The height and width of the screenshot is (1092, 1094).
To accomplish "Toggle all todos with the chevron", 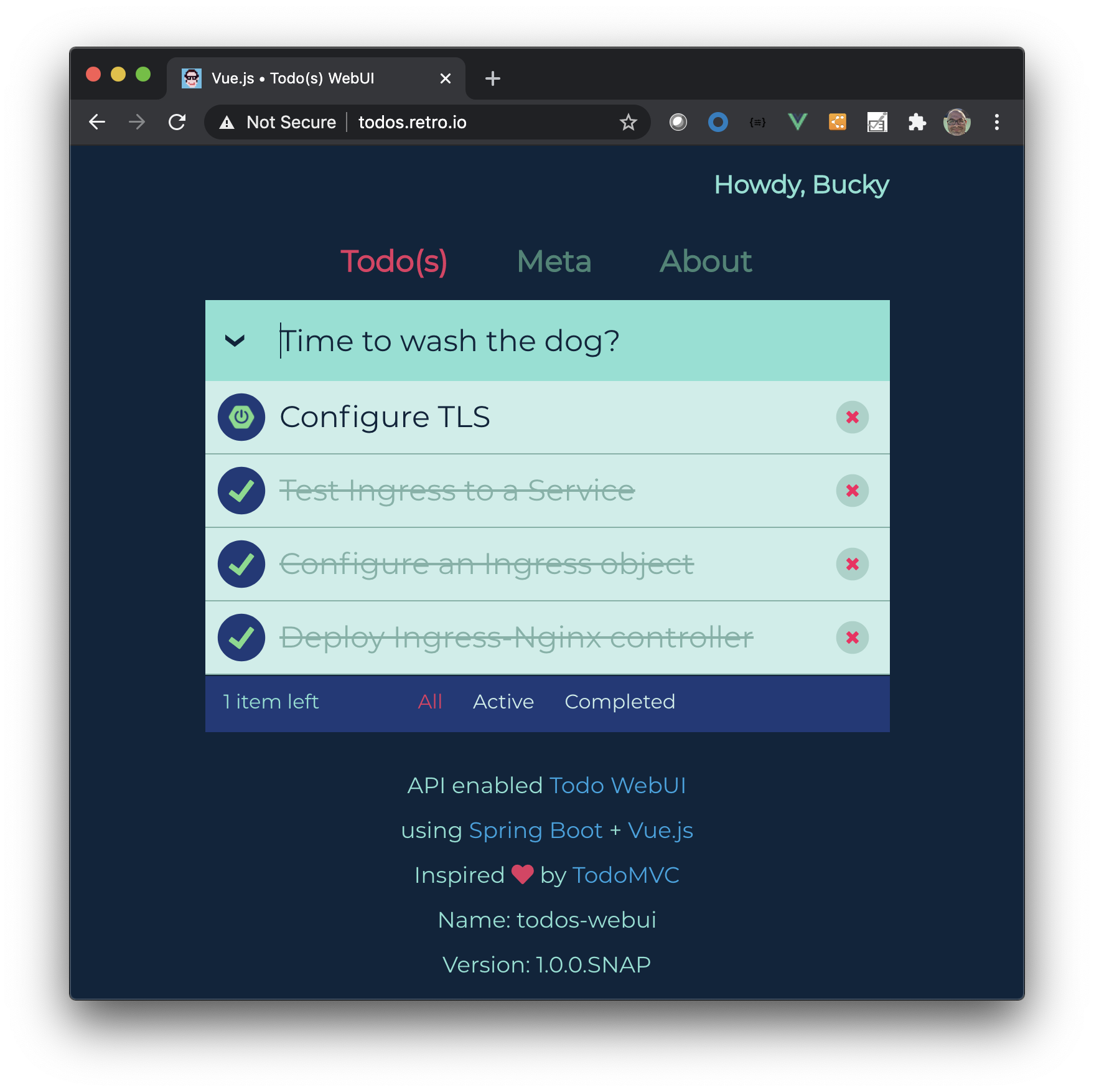I will pyautogui.click(x=235, y=341).
